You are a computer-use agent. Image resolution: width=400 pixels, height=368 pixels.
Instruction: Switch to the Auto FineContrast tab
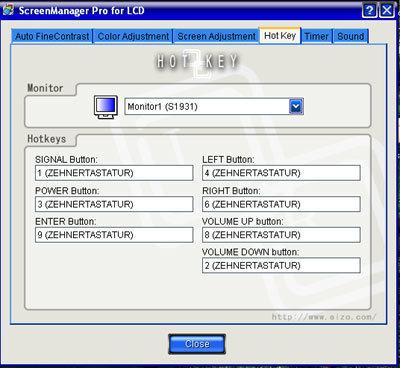(x=52, y=36)
